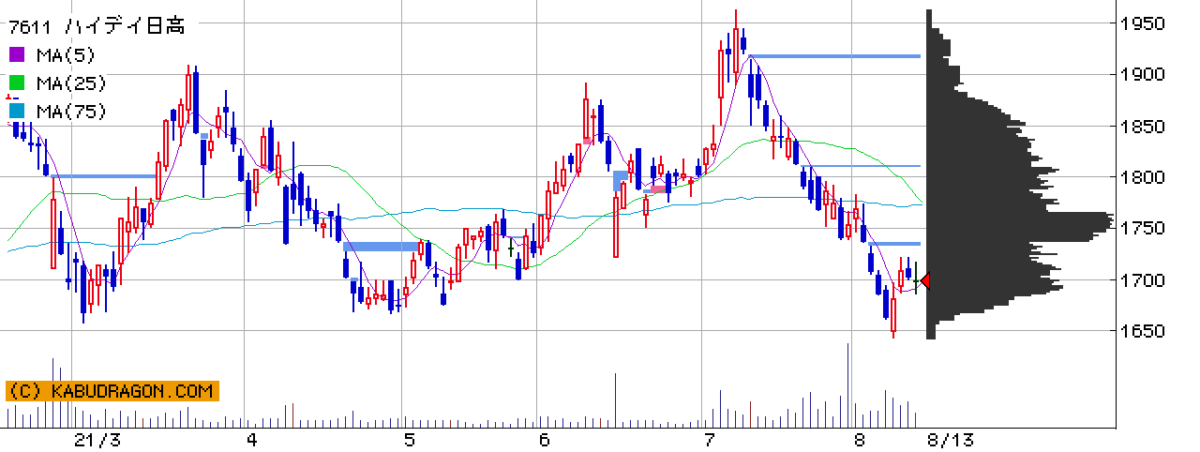Viewport: 1200px width, 452px height.
Task: Click the month 7 date axis label
Action: (709, 440)
